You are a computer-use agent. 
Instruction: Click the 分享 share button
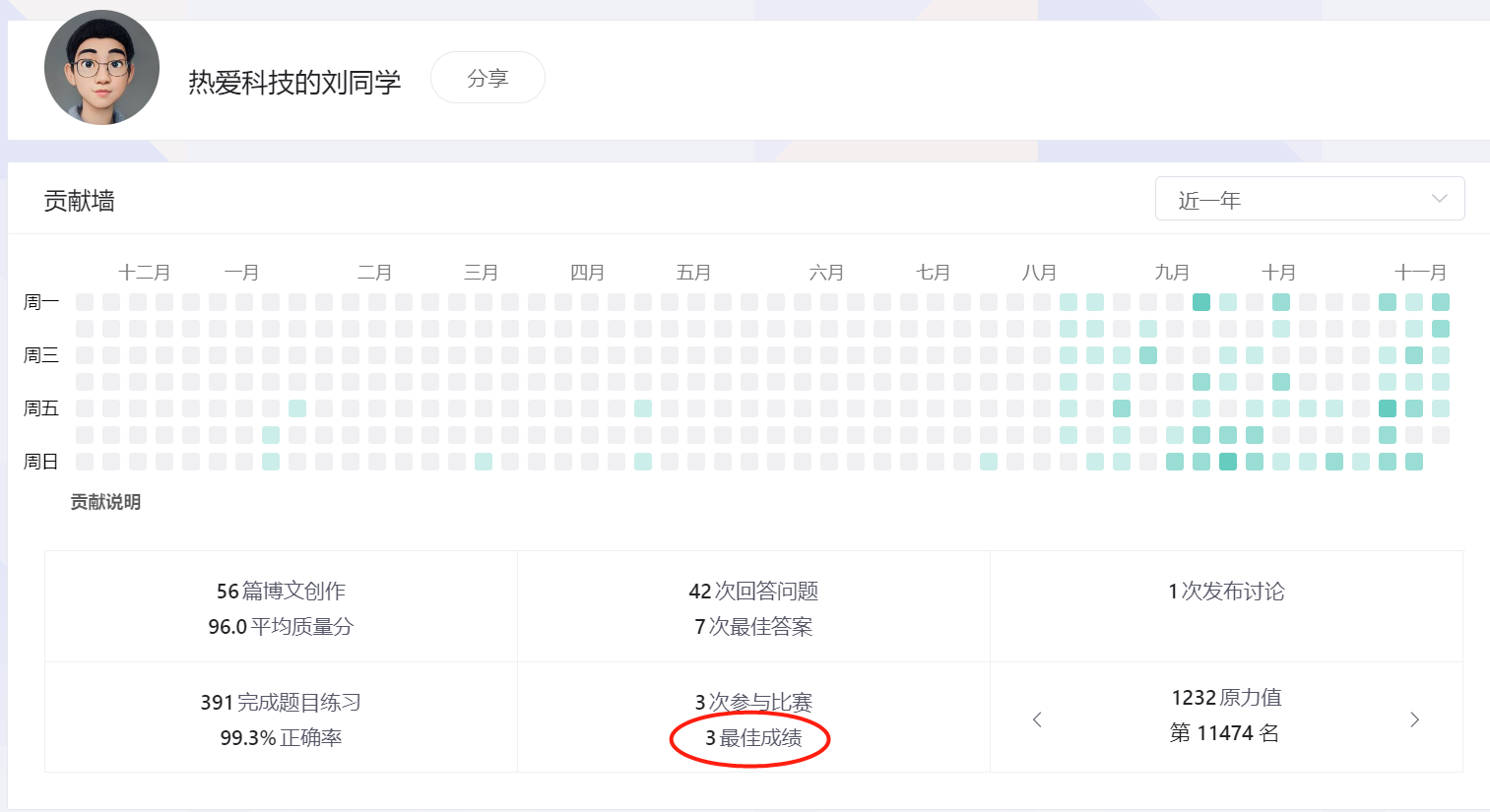[487, 78]
